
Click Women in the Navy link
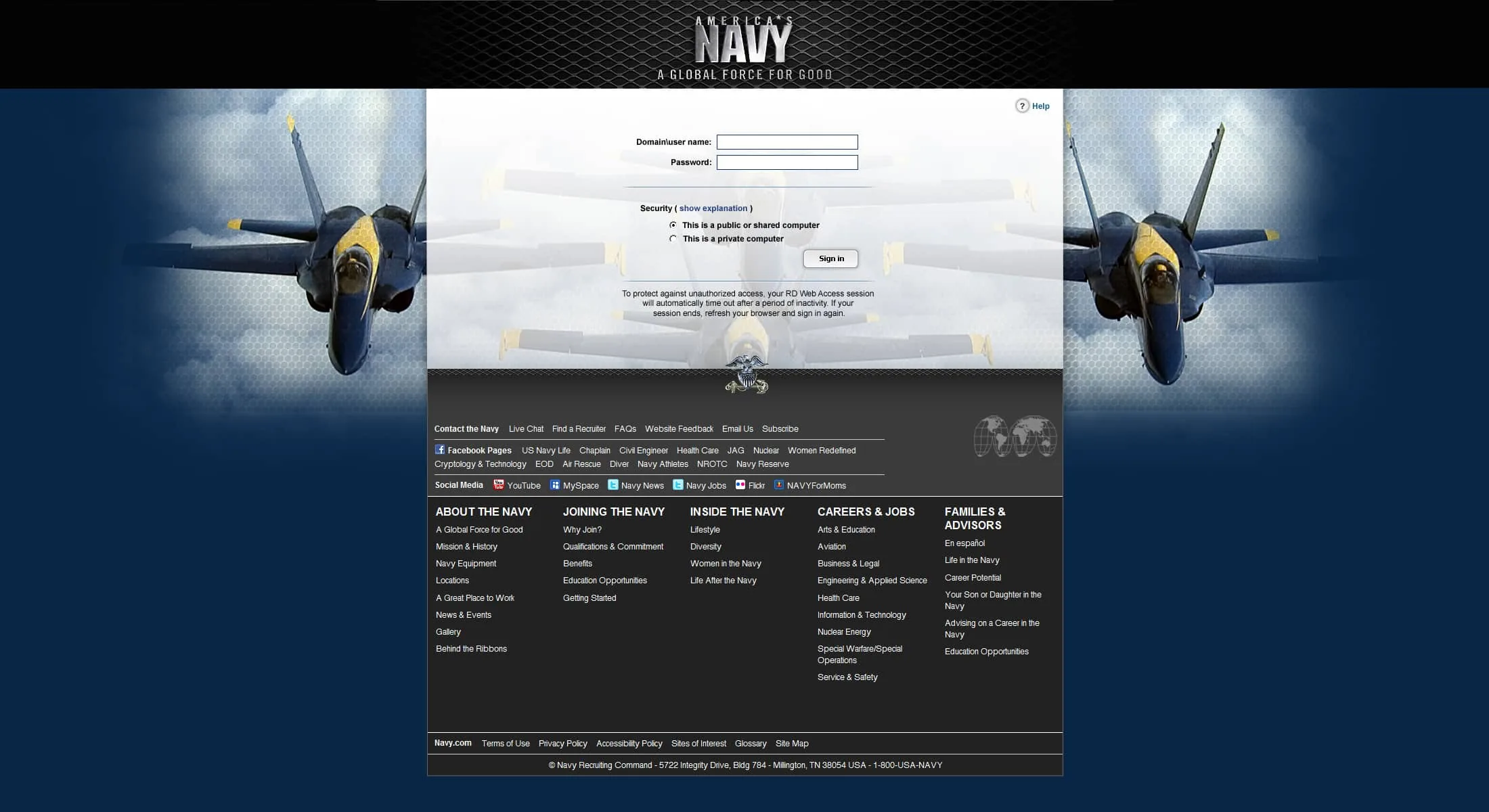(726, 564)
